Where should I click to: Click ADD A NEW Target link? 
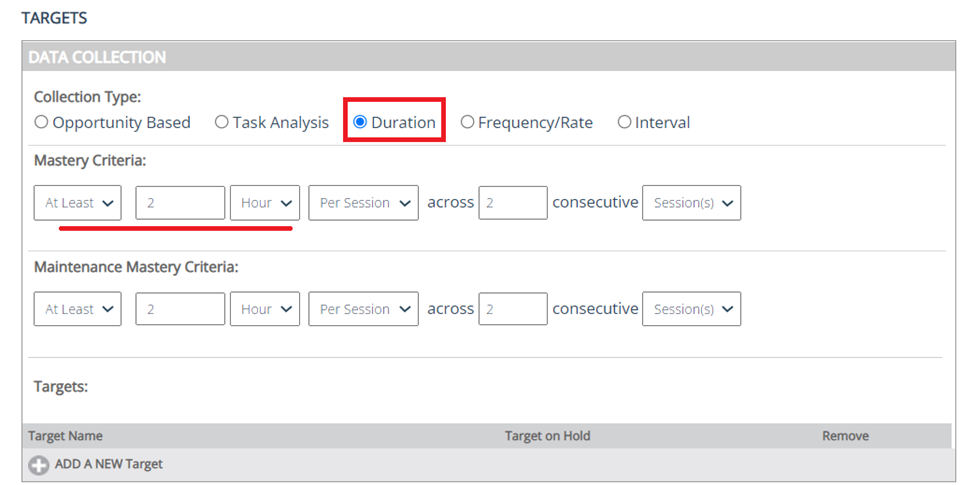tap(108, 465)
